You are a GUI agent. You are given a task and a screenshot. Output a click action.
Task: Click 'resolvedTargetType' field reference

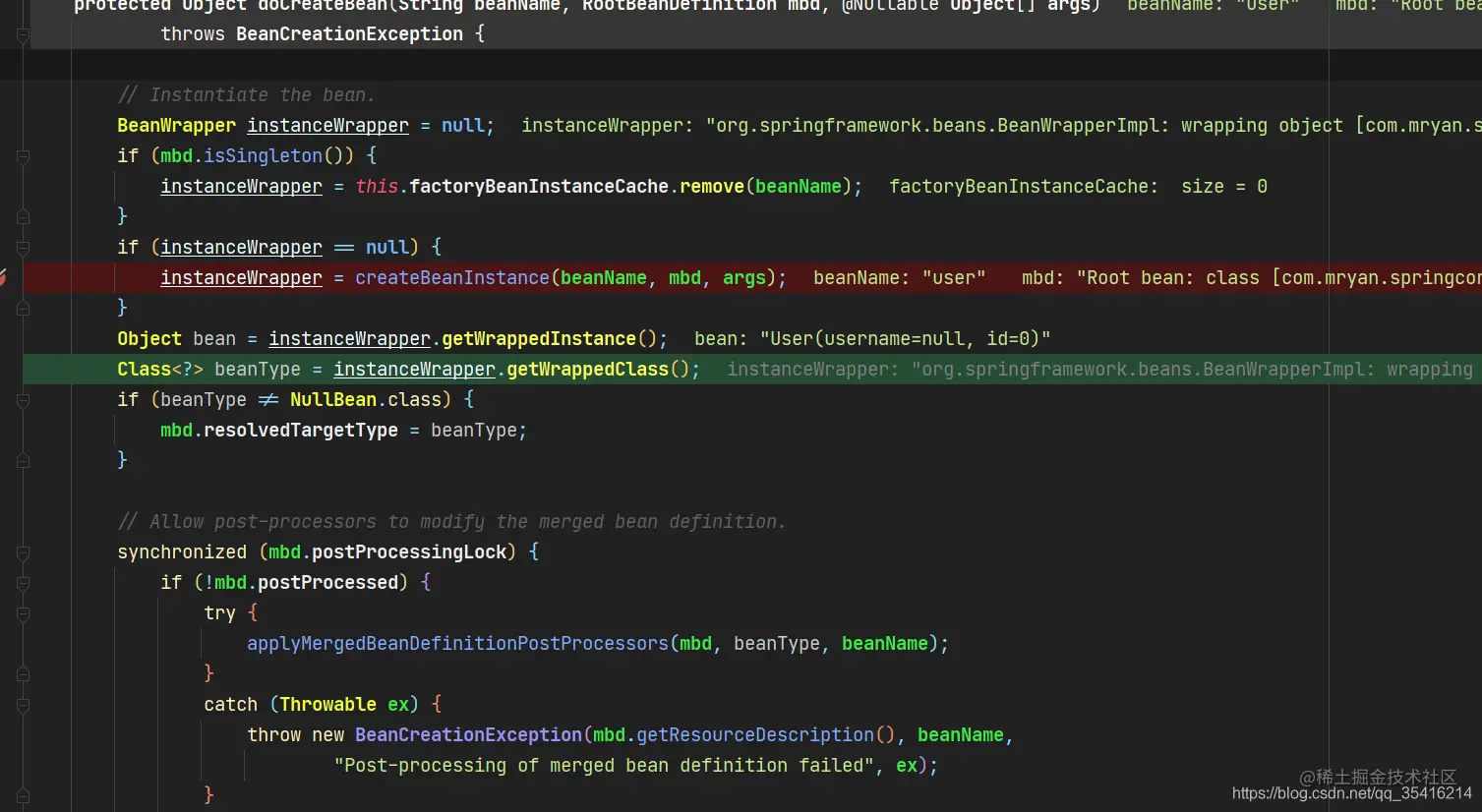pos(301,431)
